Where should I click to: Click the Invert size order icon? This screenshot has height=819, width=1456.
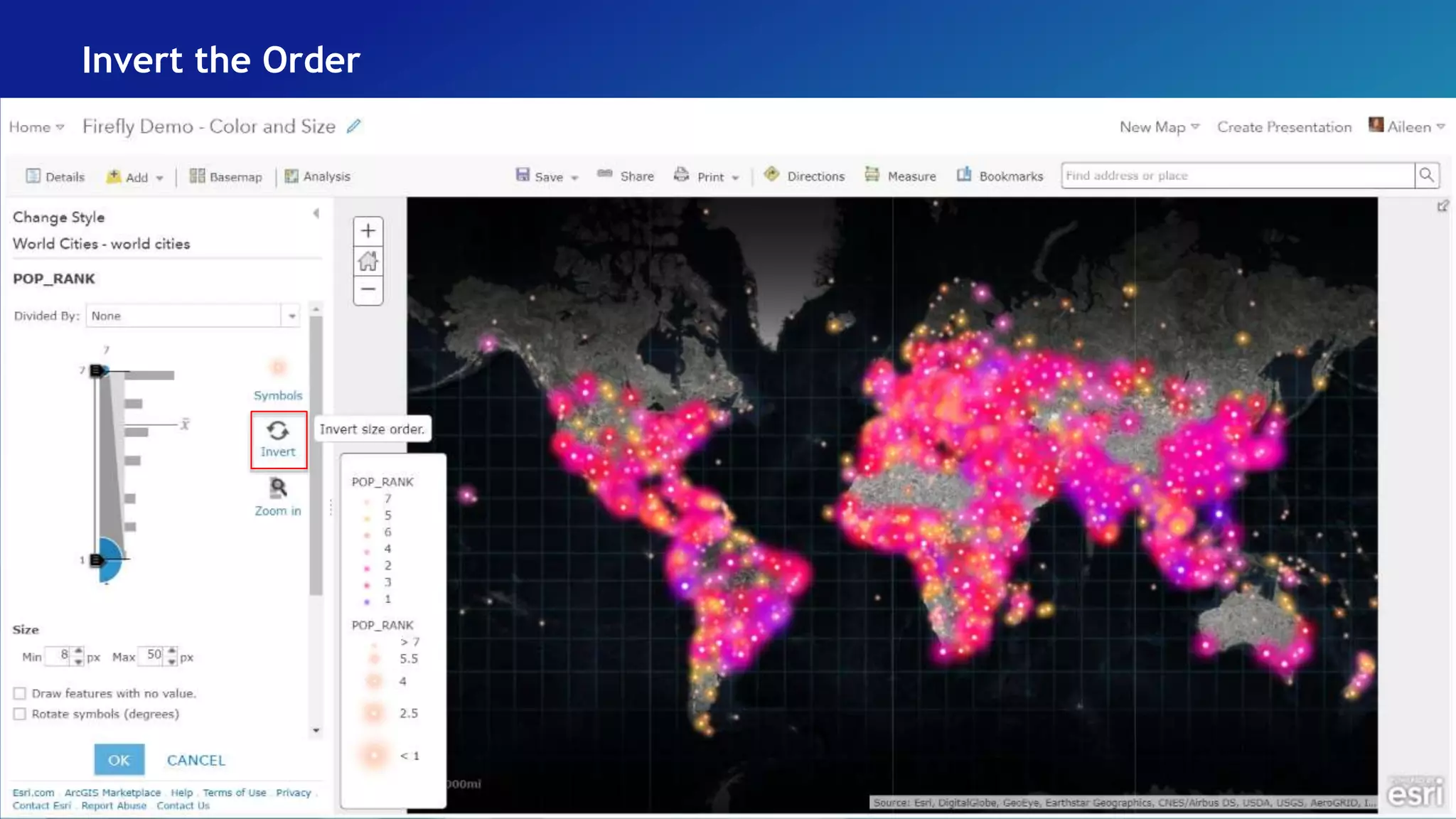278,432
